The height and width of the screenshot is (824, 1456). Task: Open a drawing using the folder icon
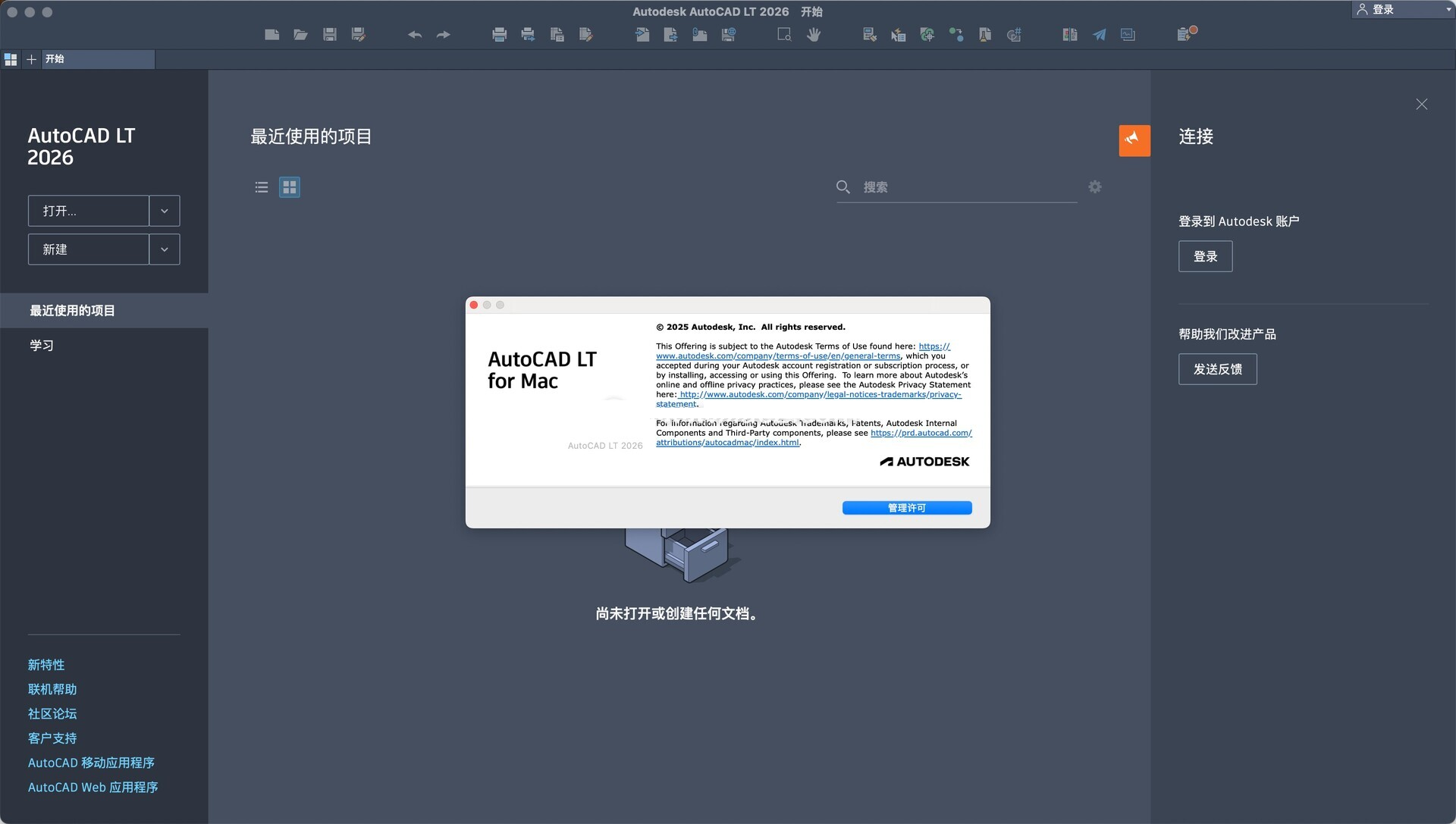(300, 34)
